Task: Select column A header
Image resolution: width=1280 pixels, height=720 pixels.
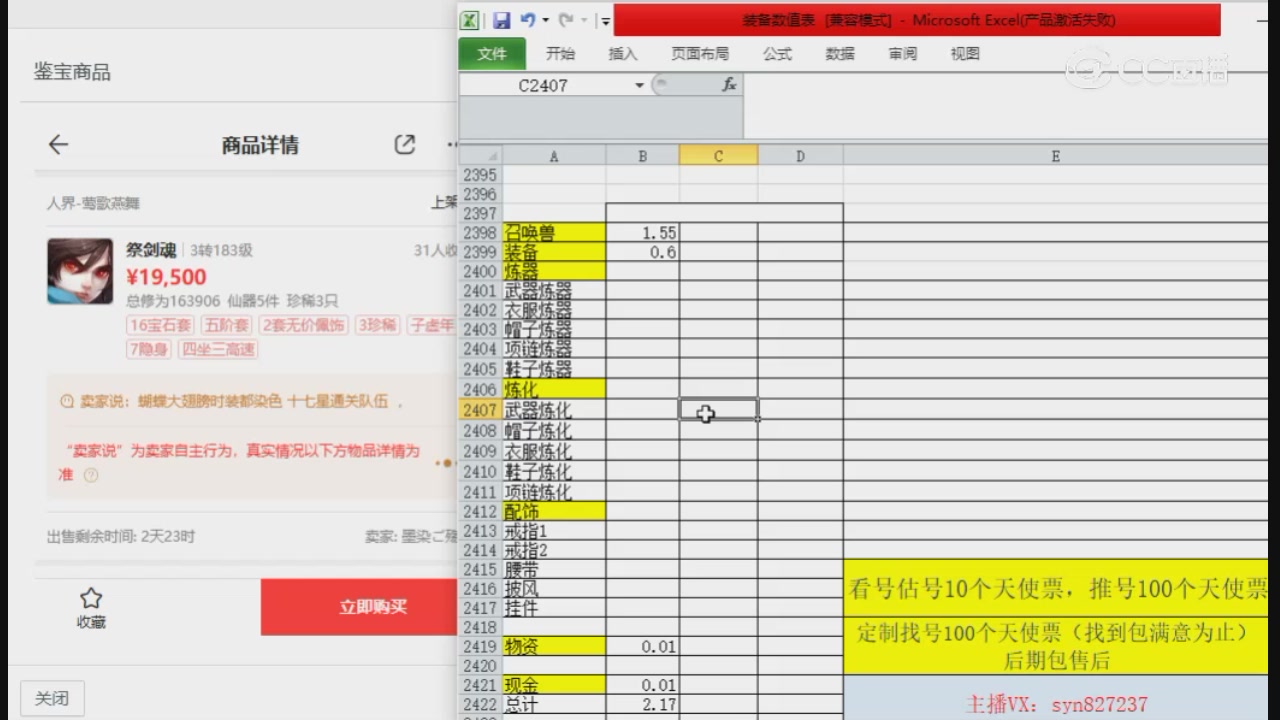Action: (554, 156)
